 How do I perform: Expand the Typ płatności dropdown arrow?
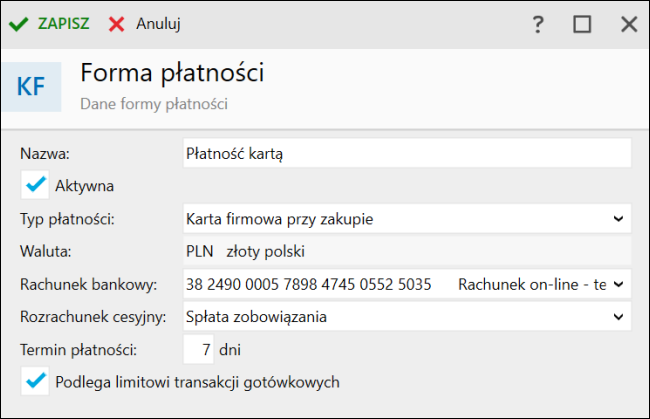click(x=618, y=218)
